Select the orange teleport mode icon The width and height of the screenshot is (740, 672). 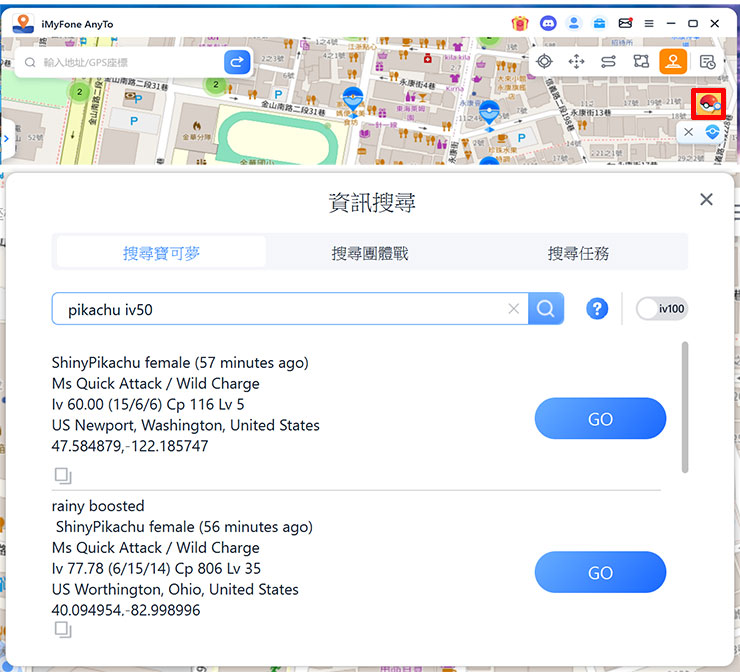click(x=673, y=61)
